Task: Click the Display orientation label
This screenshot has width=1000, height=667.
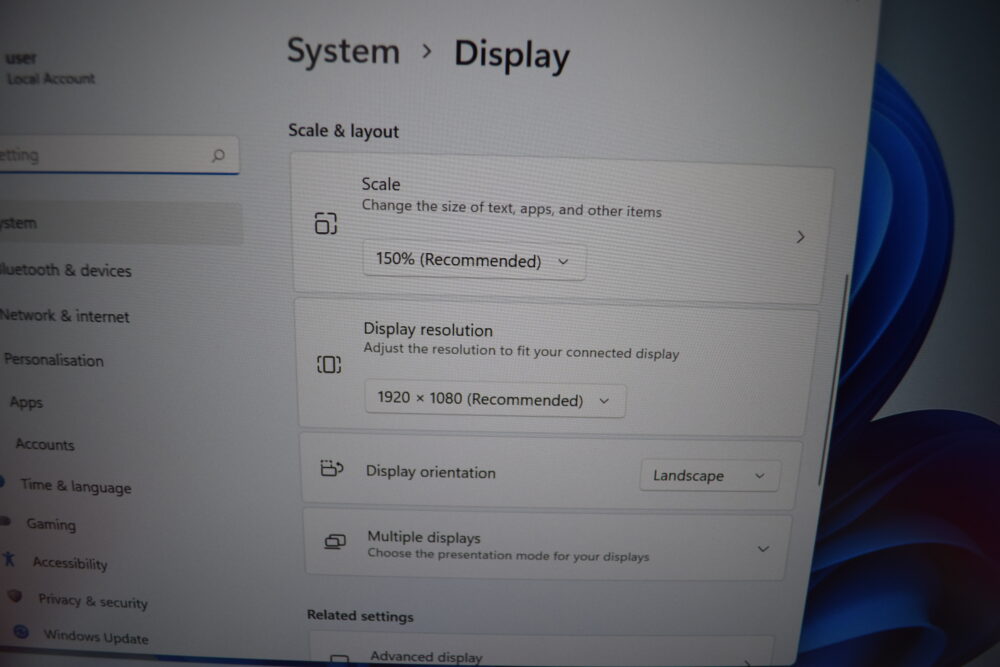Action: 430,472
